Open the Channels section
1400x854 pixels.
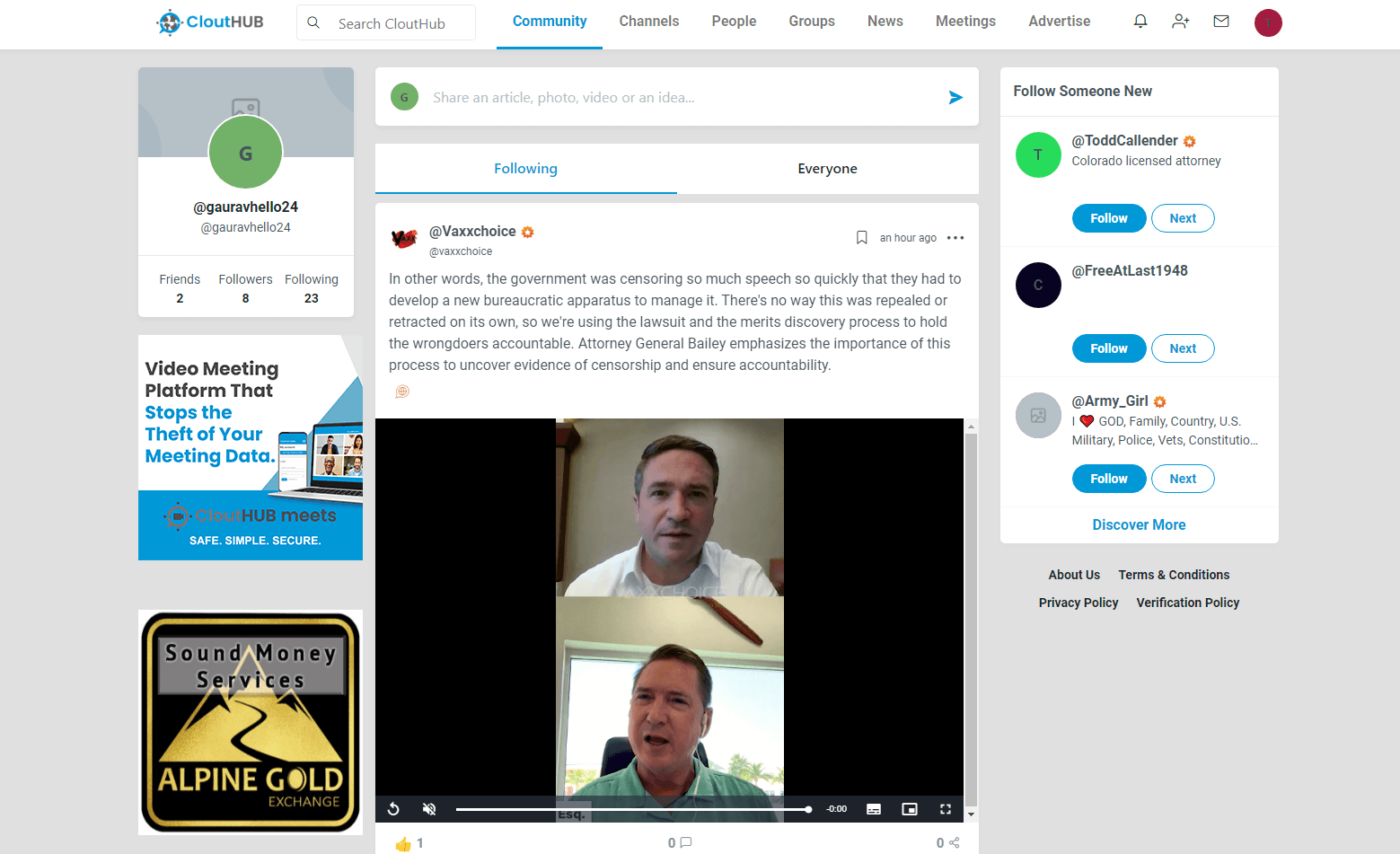[x=648, y=21]
